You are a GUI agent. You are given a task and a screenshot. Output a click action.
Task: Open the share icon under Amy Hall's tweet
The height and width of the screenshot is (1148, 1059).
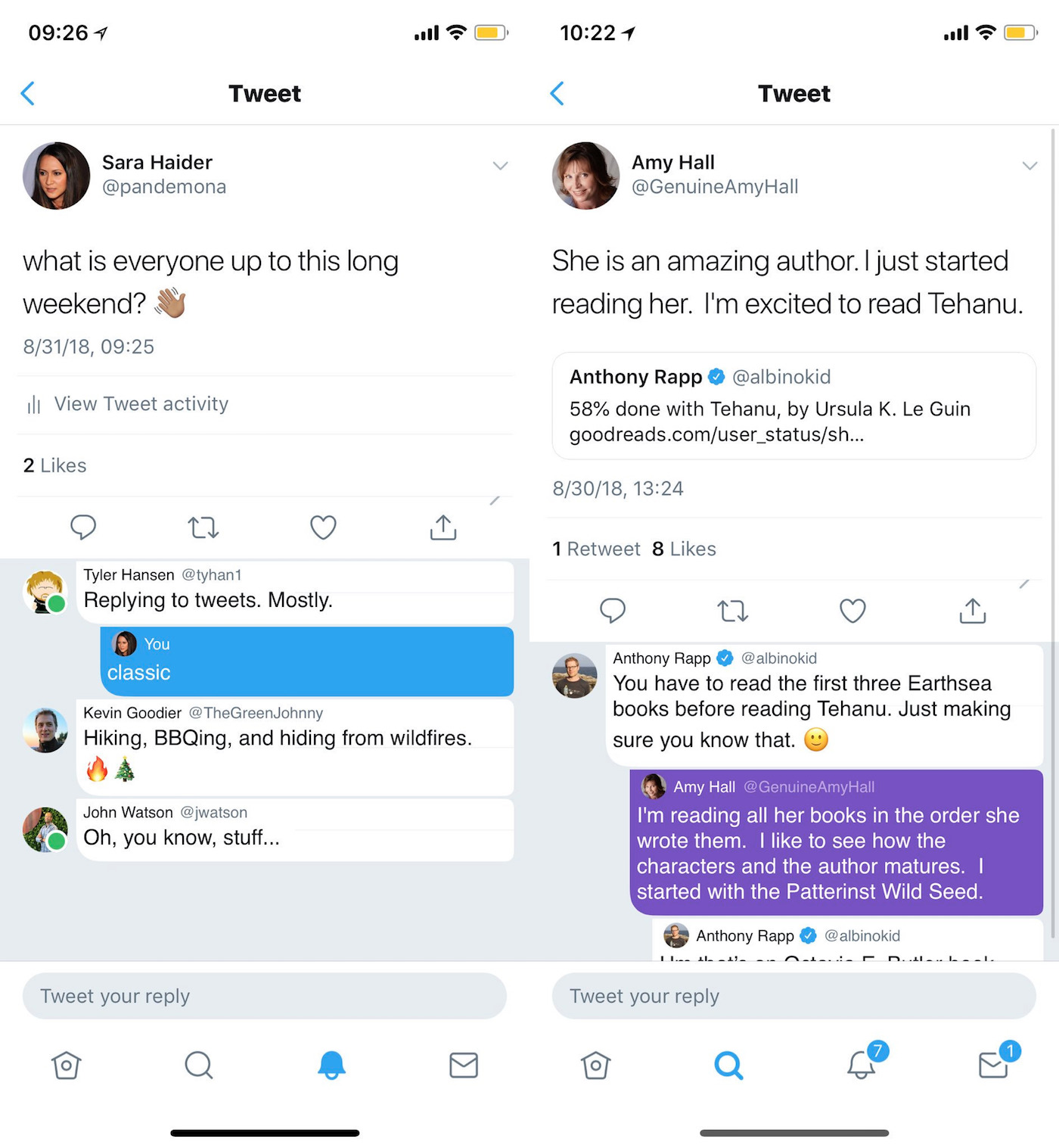972,611
